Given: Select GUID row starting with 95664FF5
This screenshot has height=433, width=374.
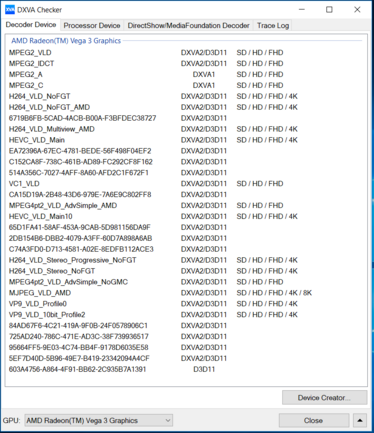Looking at the screenshot, I should 187,348.
